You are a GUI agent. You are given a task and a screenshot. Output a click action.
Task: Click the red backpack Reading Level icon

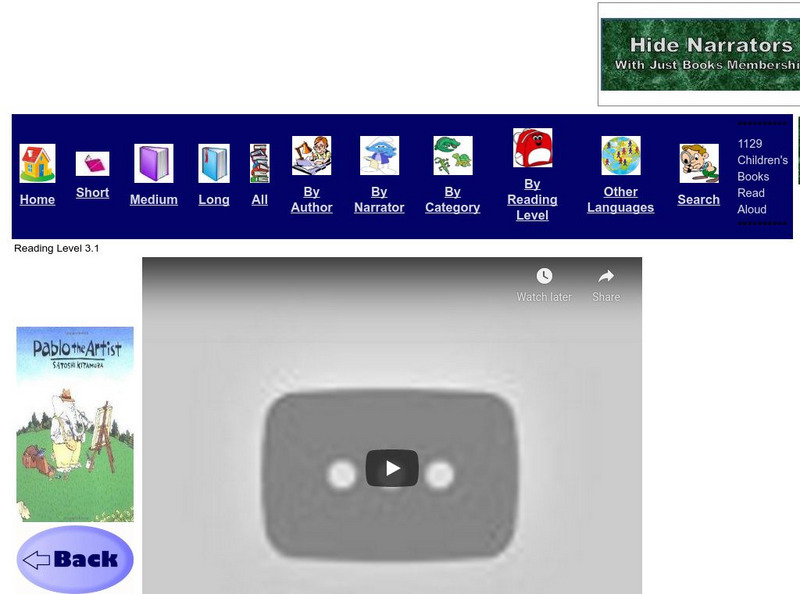click(x=532, y=147)
